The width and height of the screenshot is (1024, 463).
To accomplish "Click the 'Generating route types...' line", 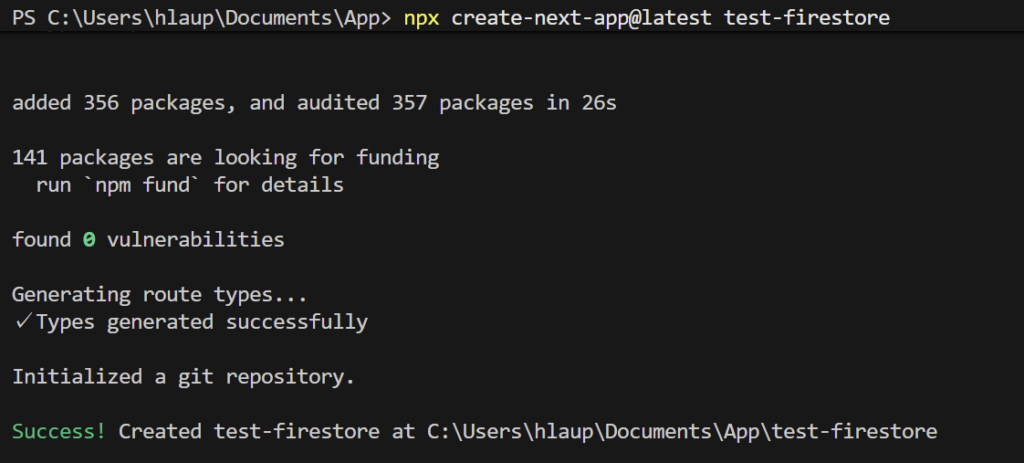I will (159, 295).
